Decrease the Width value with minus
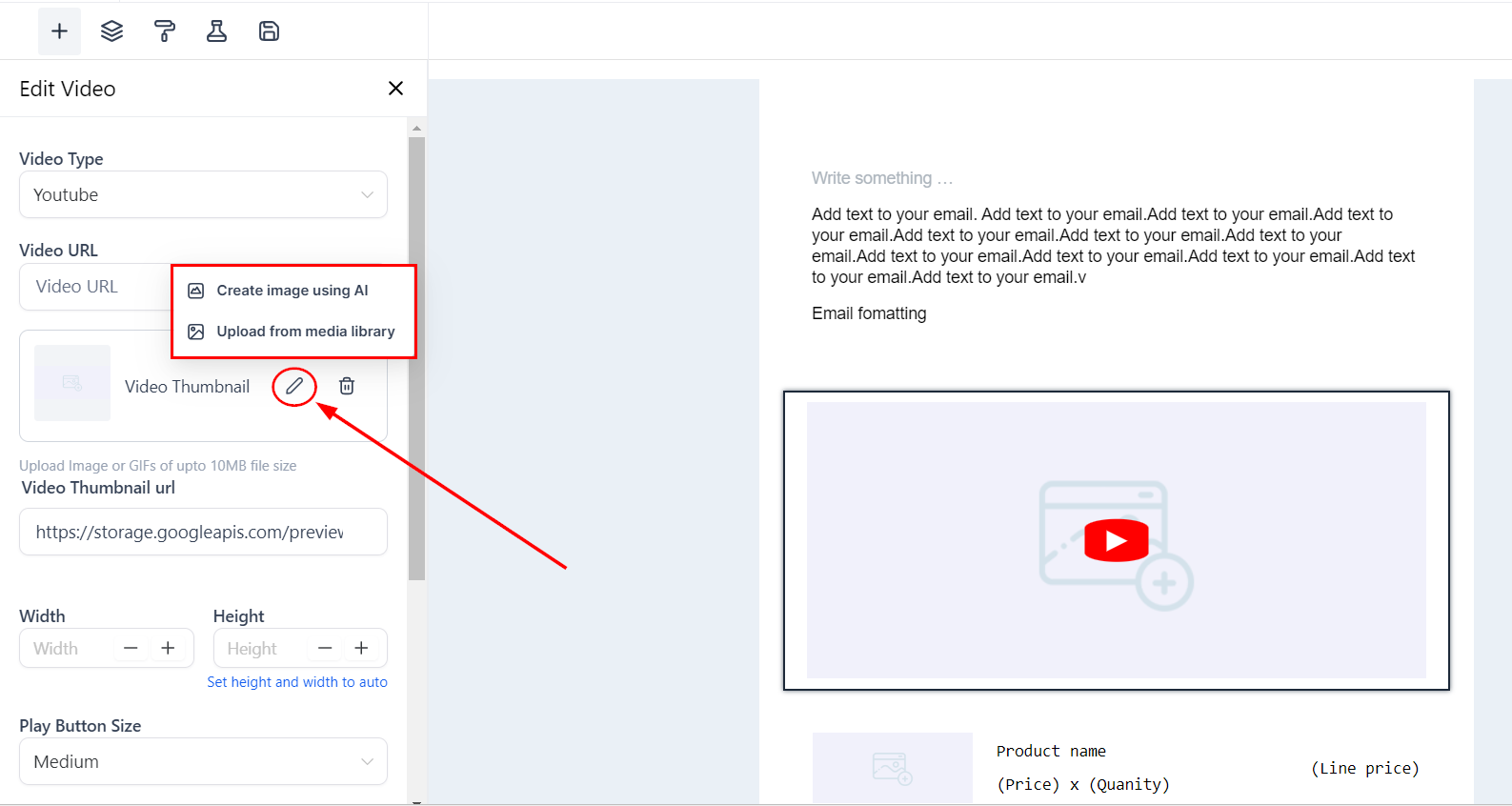This screenshot has width=1512, height=806. coord(131,649)
